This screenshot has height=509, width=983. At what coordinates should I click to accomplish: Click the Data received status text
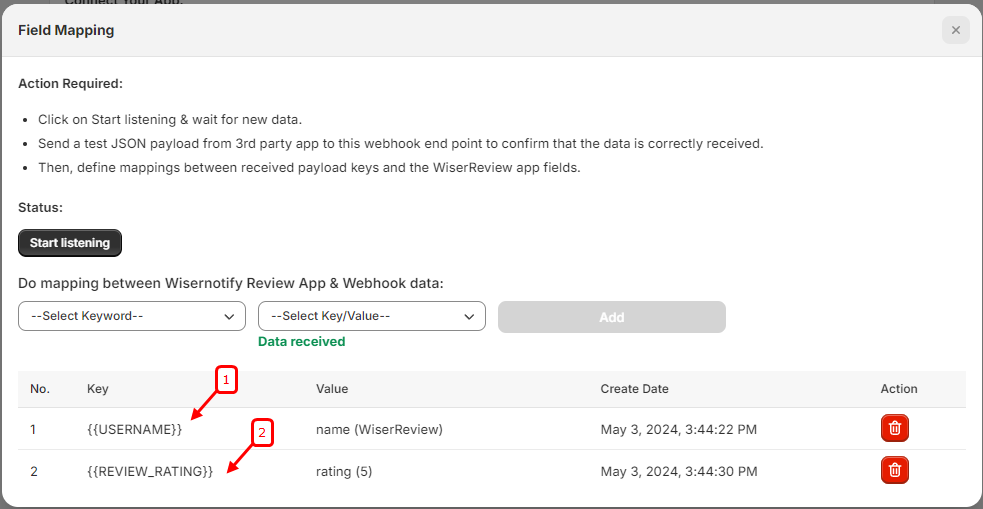(302, 342)
